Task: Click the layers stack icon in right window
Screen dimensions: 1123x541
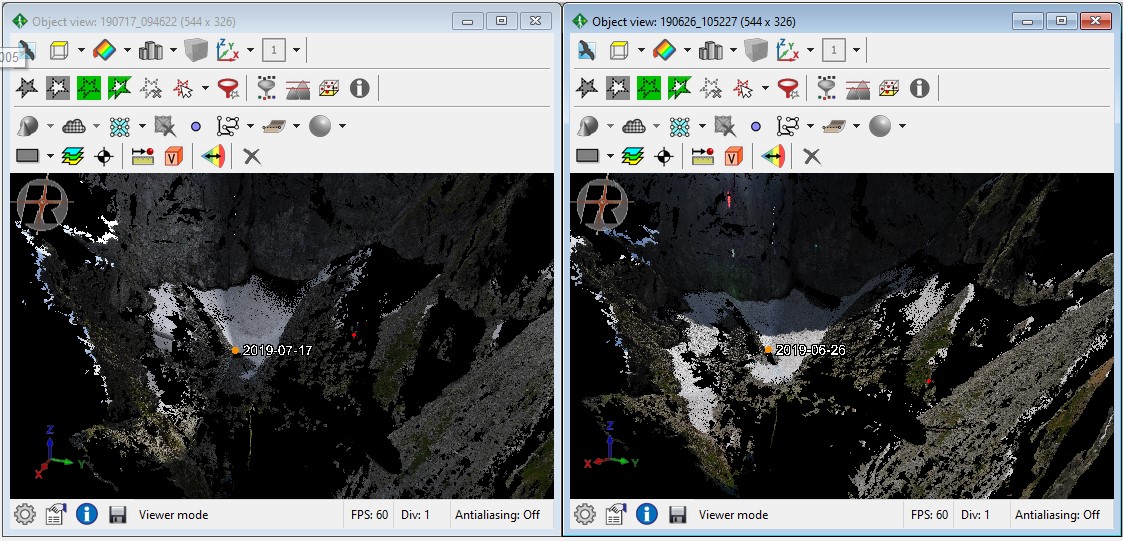Action: [x=632, y=156]
